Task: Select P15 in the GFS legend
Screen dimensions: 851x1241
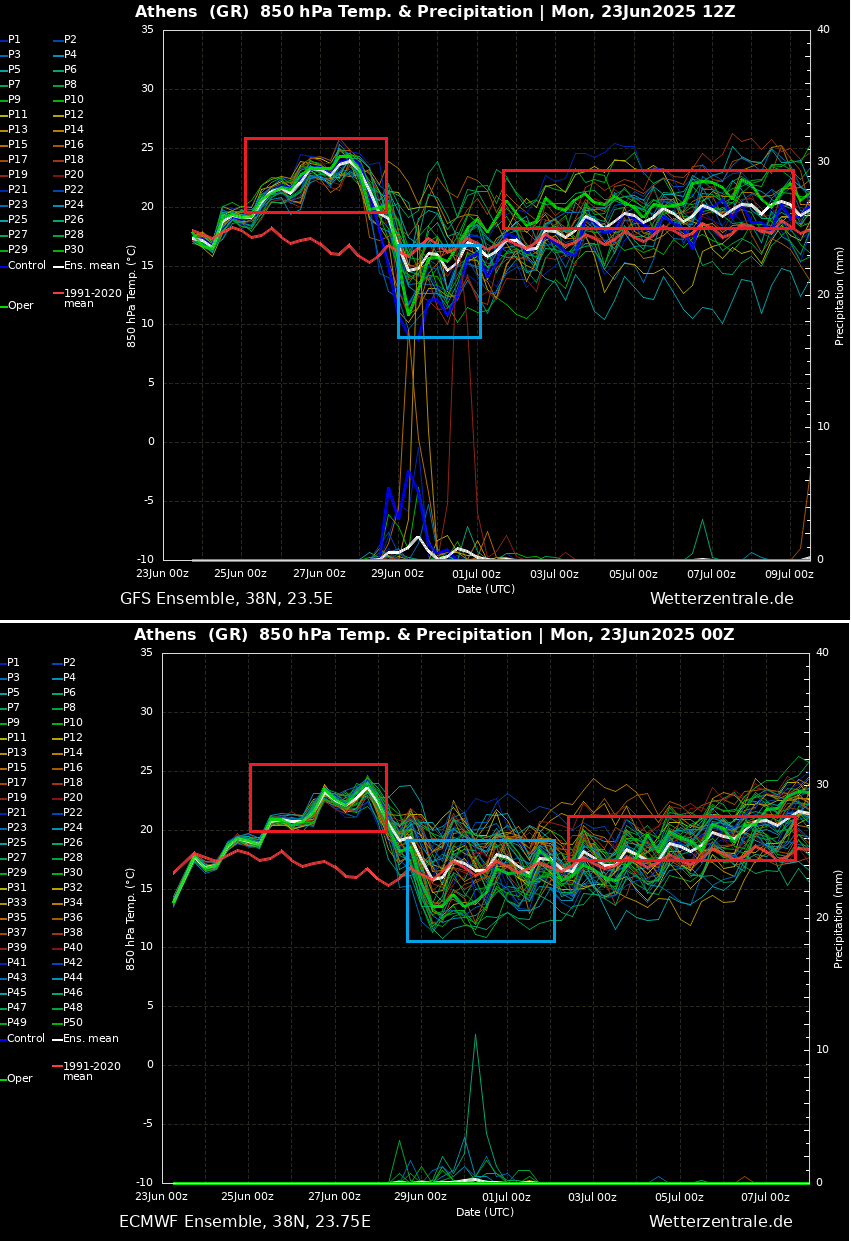Action: (x=18, y=145)
